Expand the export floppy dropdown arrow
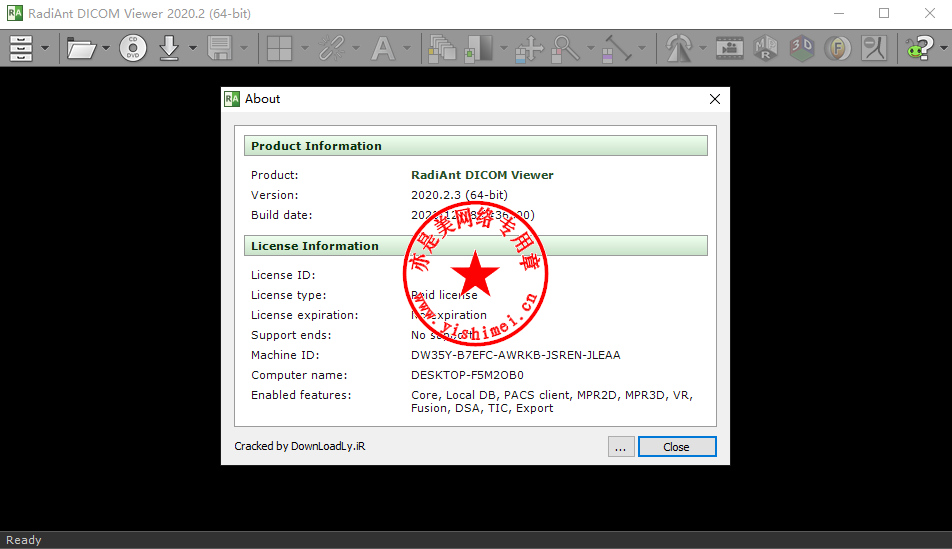This screenshot has width=952, height=549. tap(244, 48)
